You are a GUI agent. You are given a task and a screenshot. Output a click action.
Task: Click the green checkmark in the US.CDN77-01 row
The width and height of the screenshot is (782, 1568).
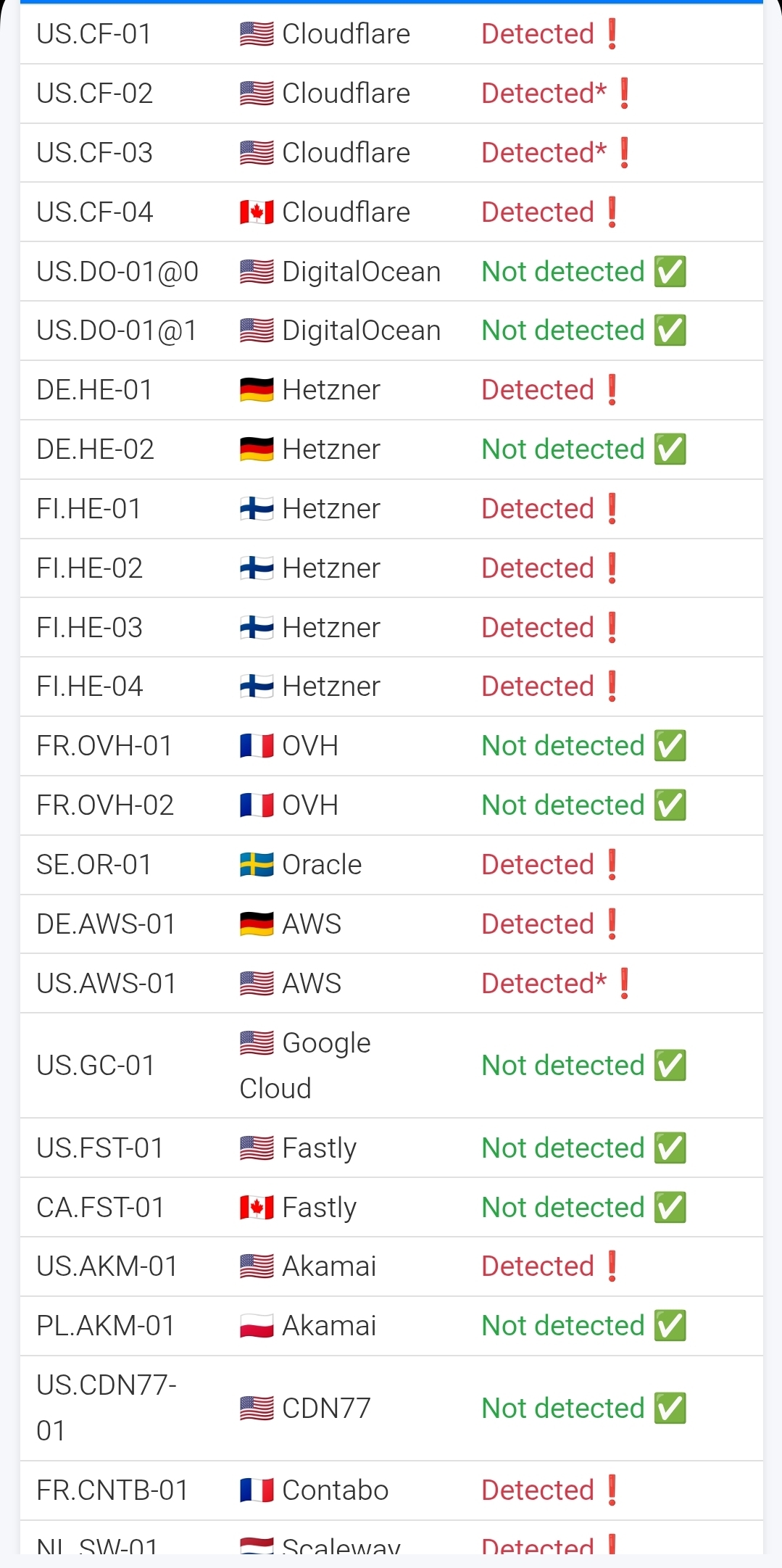[670, 1409]
